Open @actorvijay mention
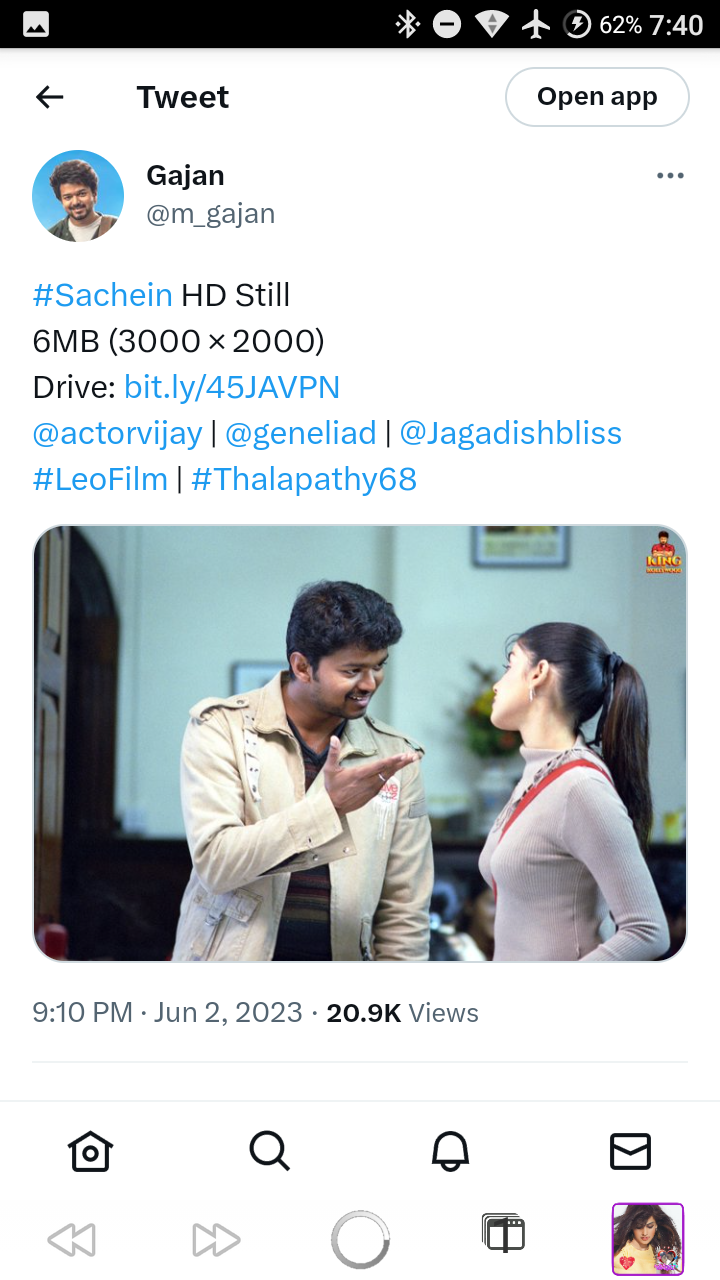This screenshot has height=1280, width=720. coord(118,433)
